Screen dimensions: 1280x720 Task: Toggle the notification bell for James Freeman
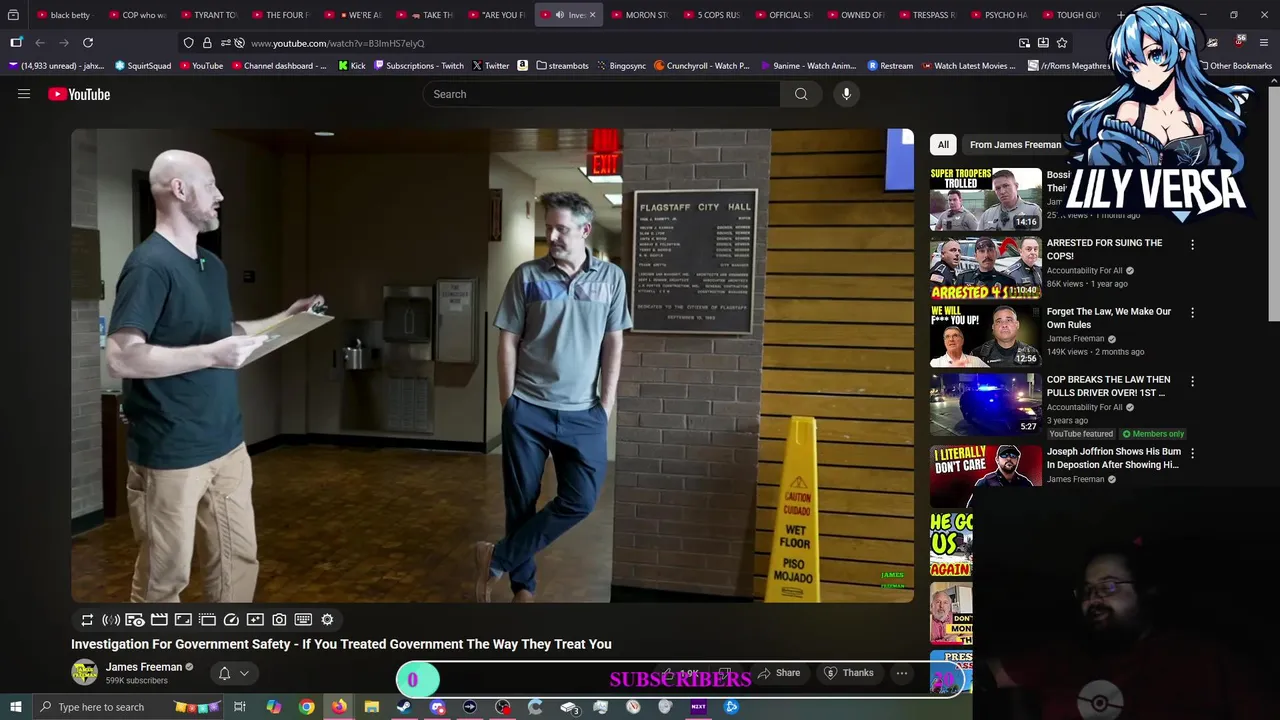[225, 673]
